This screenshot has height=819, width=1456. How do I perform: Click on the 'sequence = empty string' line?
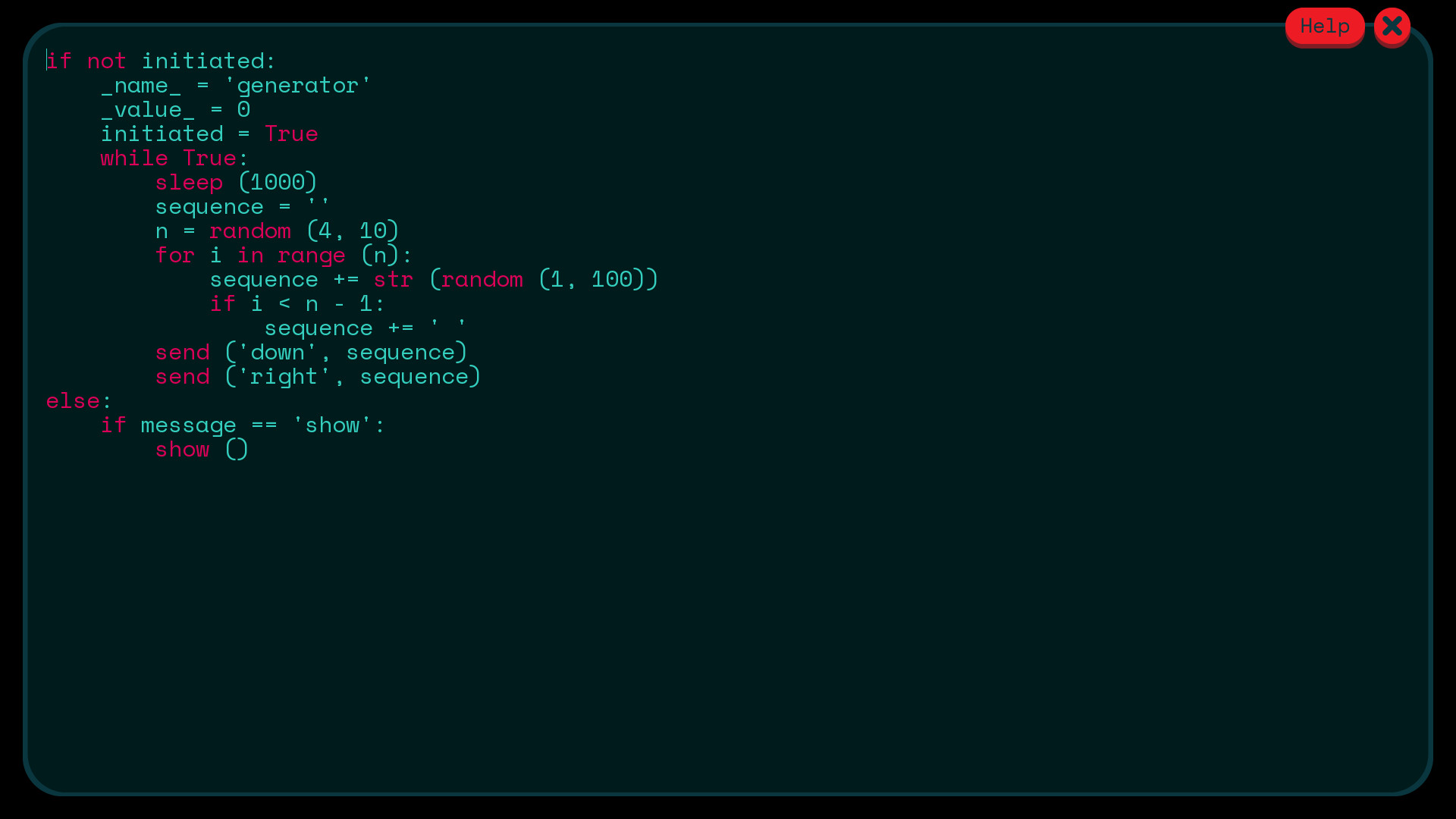[x=243, y=206]
